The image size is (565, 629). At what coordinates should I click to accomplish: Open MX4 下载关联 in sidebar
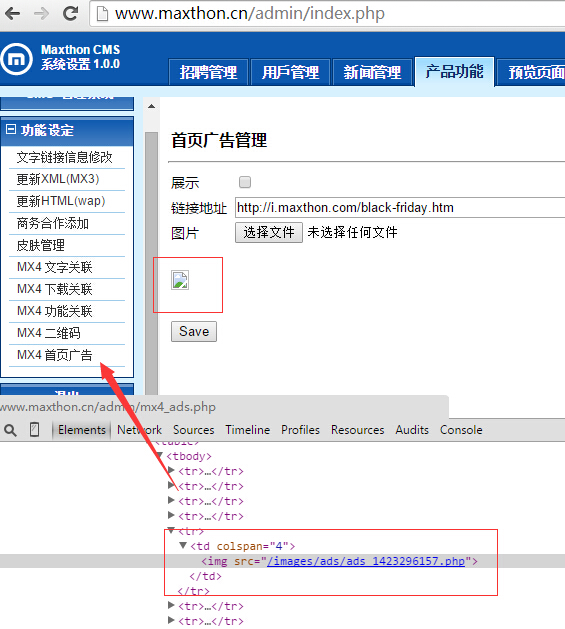pos(55,289)
